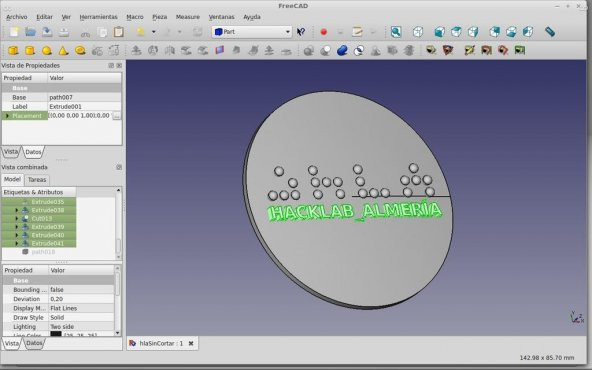The height and width of the screenshot is (370, 592).
Task: Expand the Extrude038 tree item
Action: [x=16, y=210]
